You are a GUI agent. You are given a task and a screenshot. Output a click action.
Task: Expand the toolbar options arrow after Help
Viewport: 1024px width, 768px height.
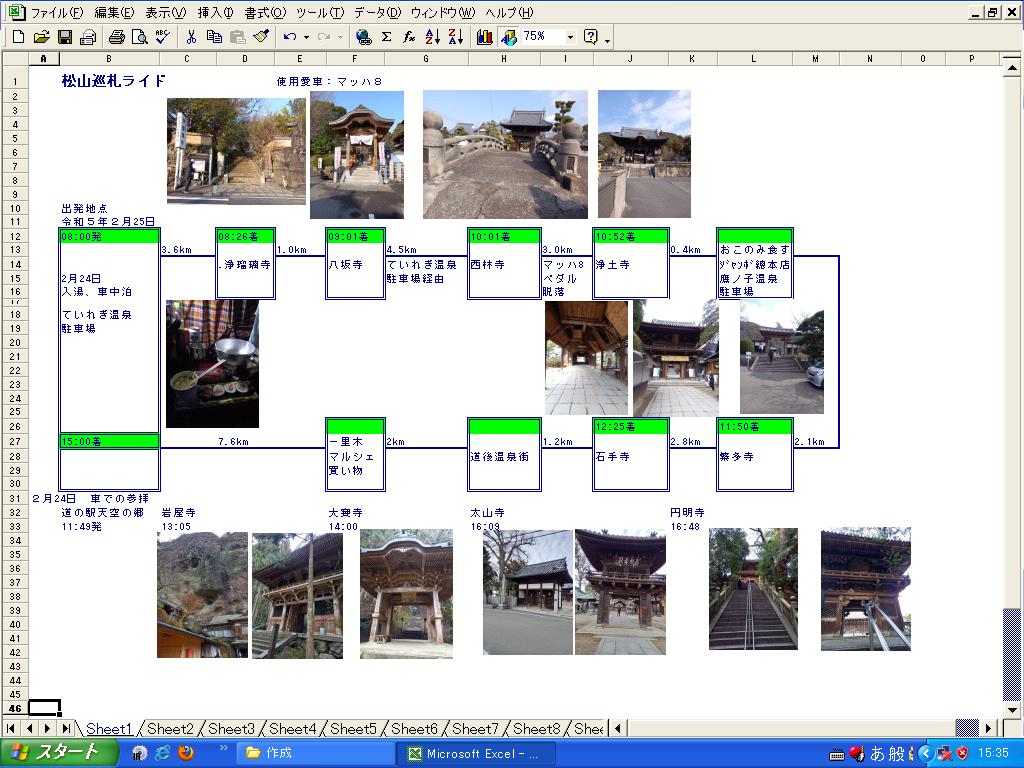click(608, 40)
